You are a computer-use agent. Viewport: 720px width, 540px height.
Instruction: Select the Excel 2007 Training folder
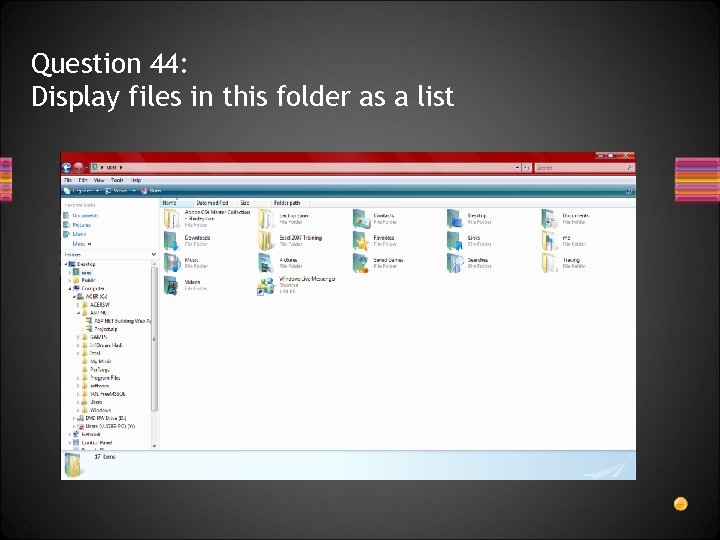tap(290, 241)
